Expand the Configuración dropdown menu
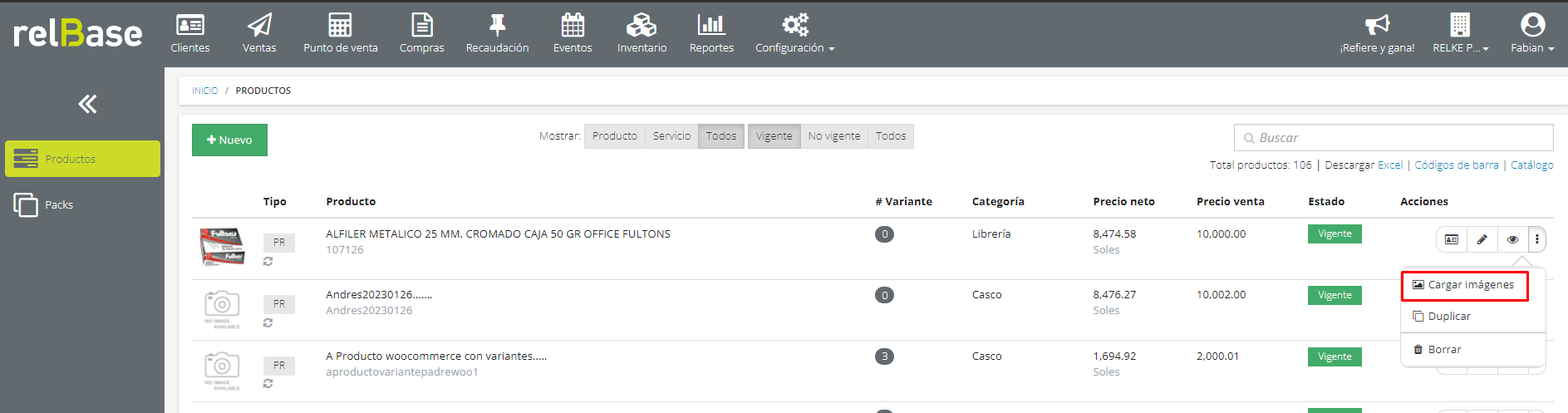The width and height of the screenshot is (1568, 413). click(794, 33)
